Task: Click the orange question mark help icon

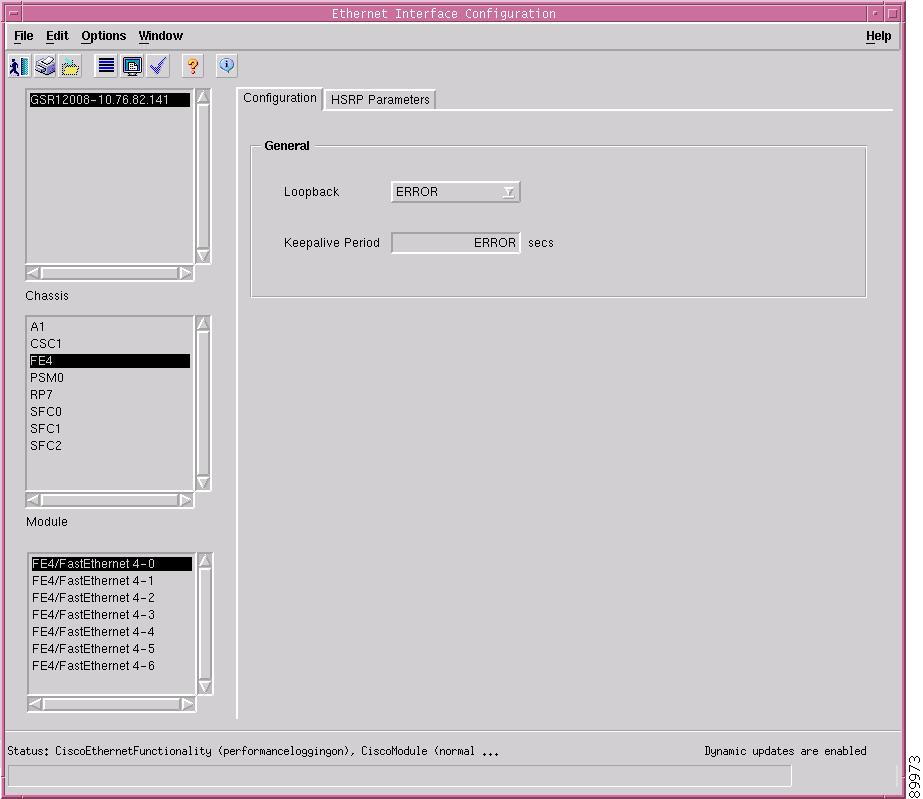Action: click(192, 66)
